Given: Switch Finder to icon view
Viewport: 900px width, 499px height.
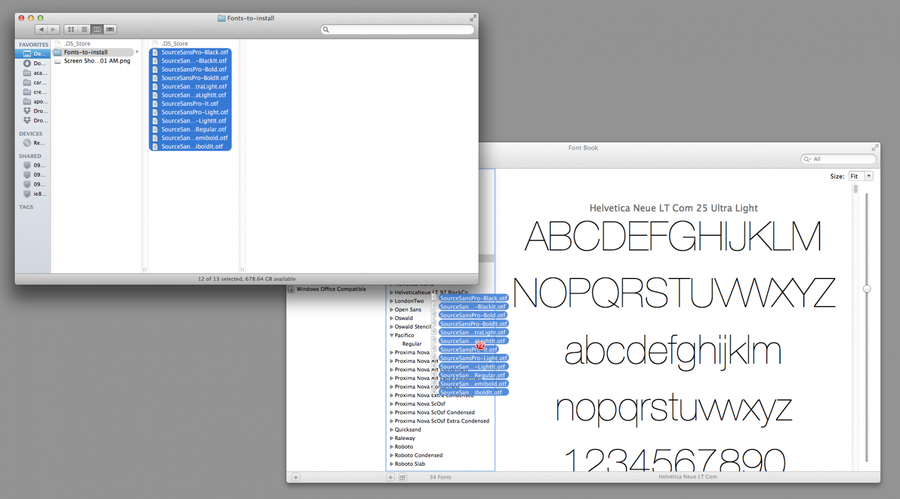Looking at the screenshot, I should point(71,30).
